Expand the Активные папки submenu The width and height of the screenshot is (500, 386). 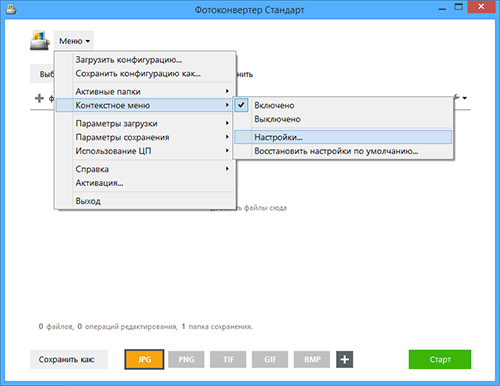145,91
